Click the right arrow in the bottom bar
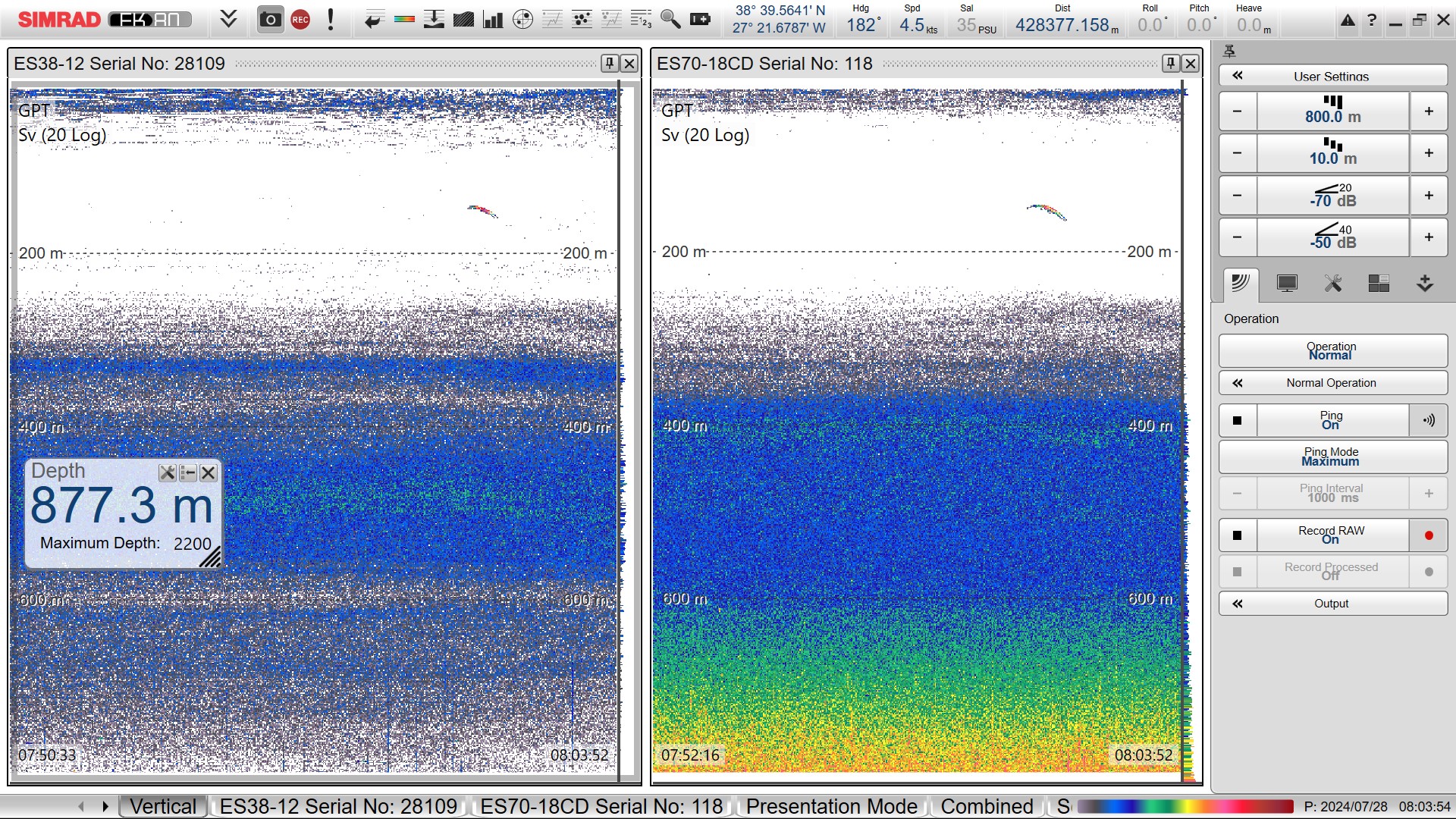Viewport: 1456px width, 819px height. coord(105,807)
